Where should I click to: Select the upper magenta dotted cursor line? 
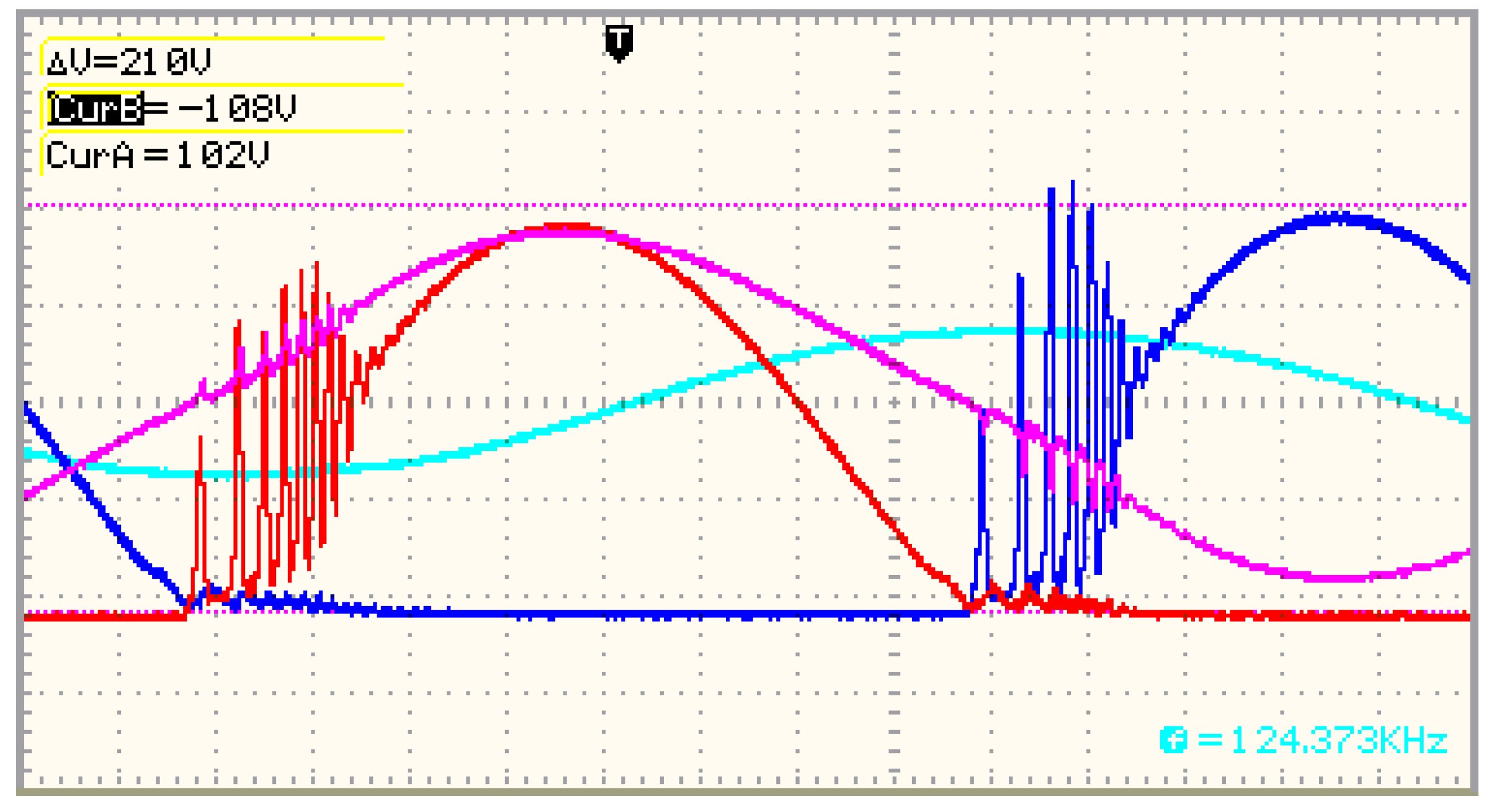[744, 205]
